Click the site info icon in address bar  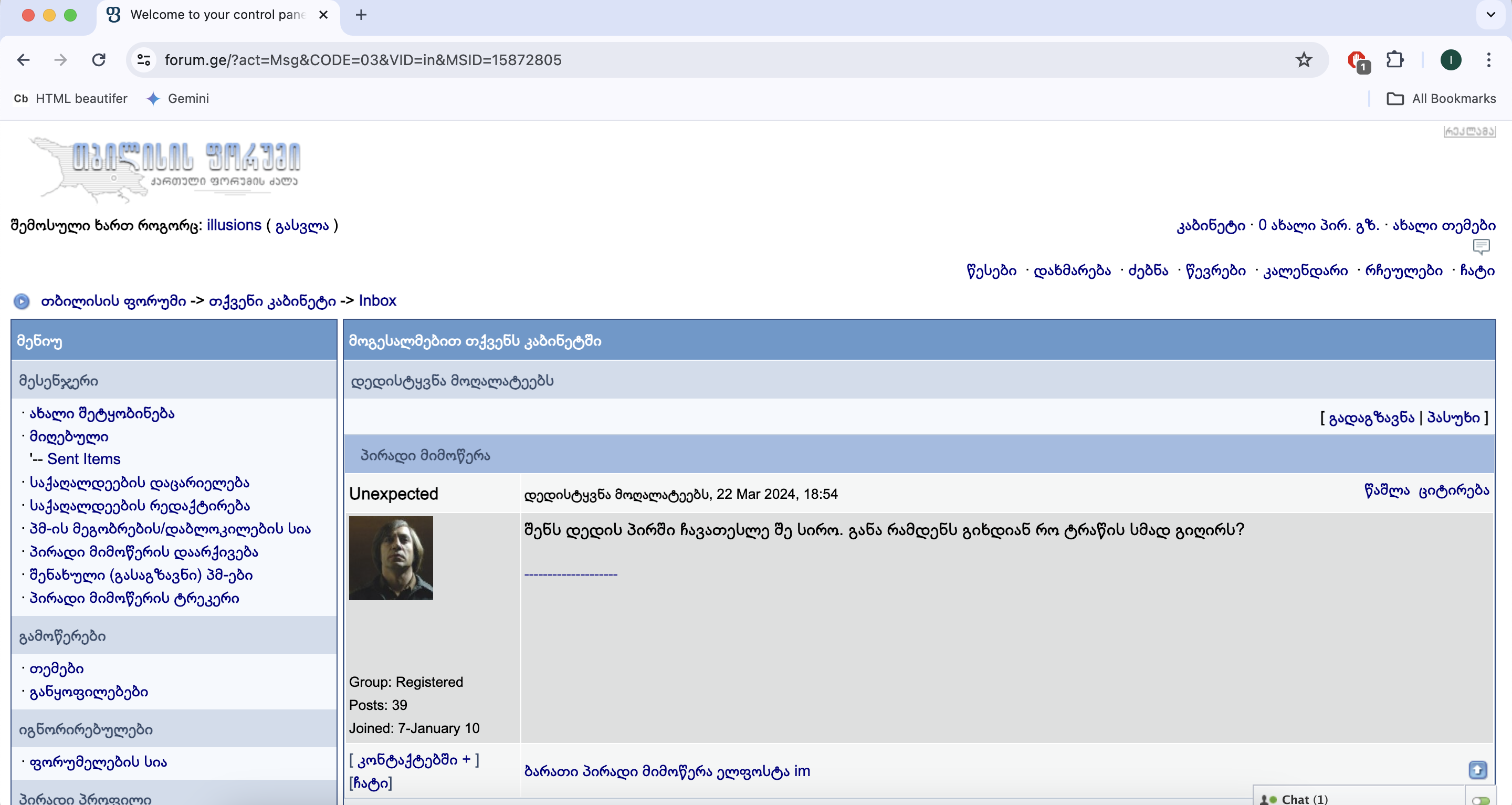pyautogui.click(x=144, y=60)
